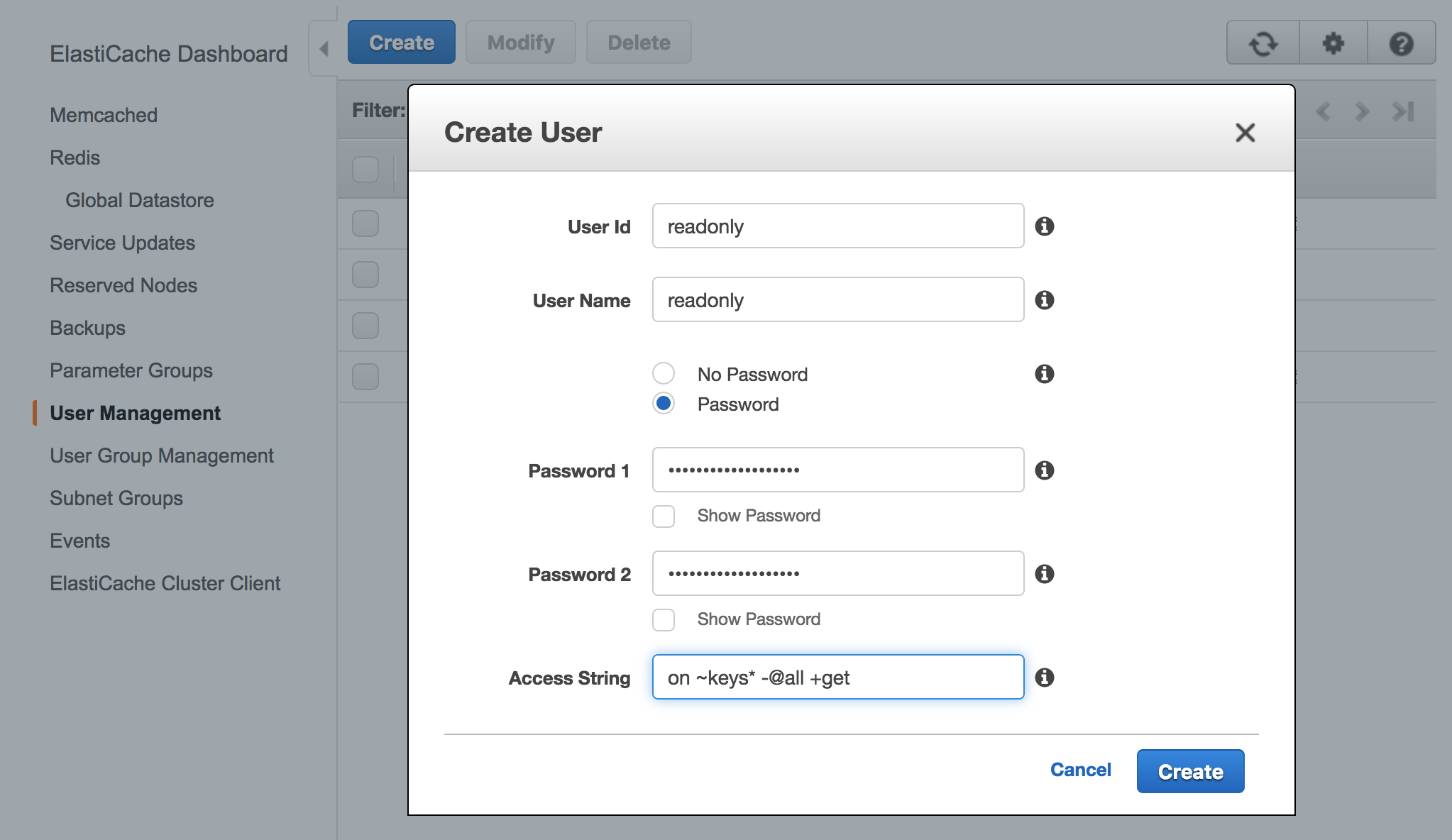
Task: Click the User Id input field
Action: [838, 225]
